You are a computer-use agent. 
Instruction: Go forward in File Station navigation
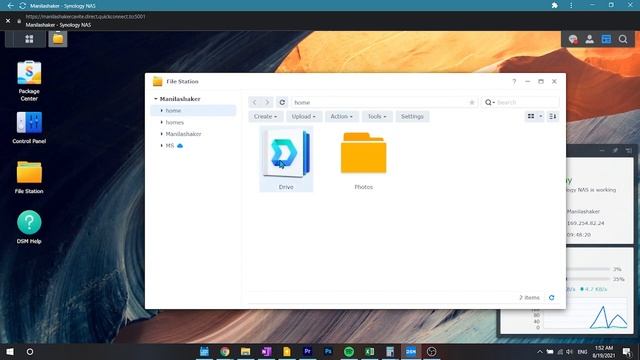pos(267,102)
